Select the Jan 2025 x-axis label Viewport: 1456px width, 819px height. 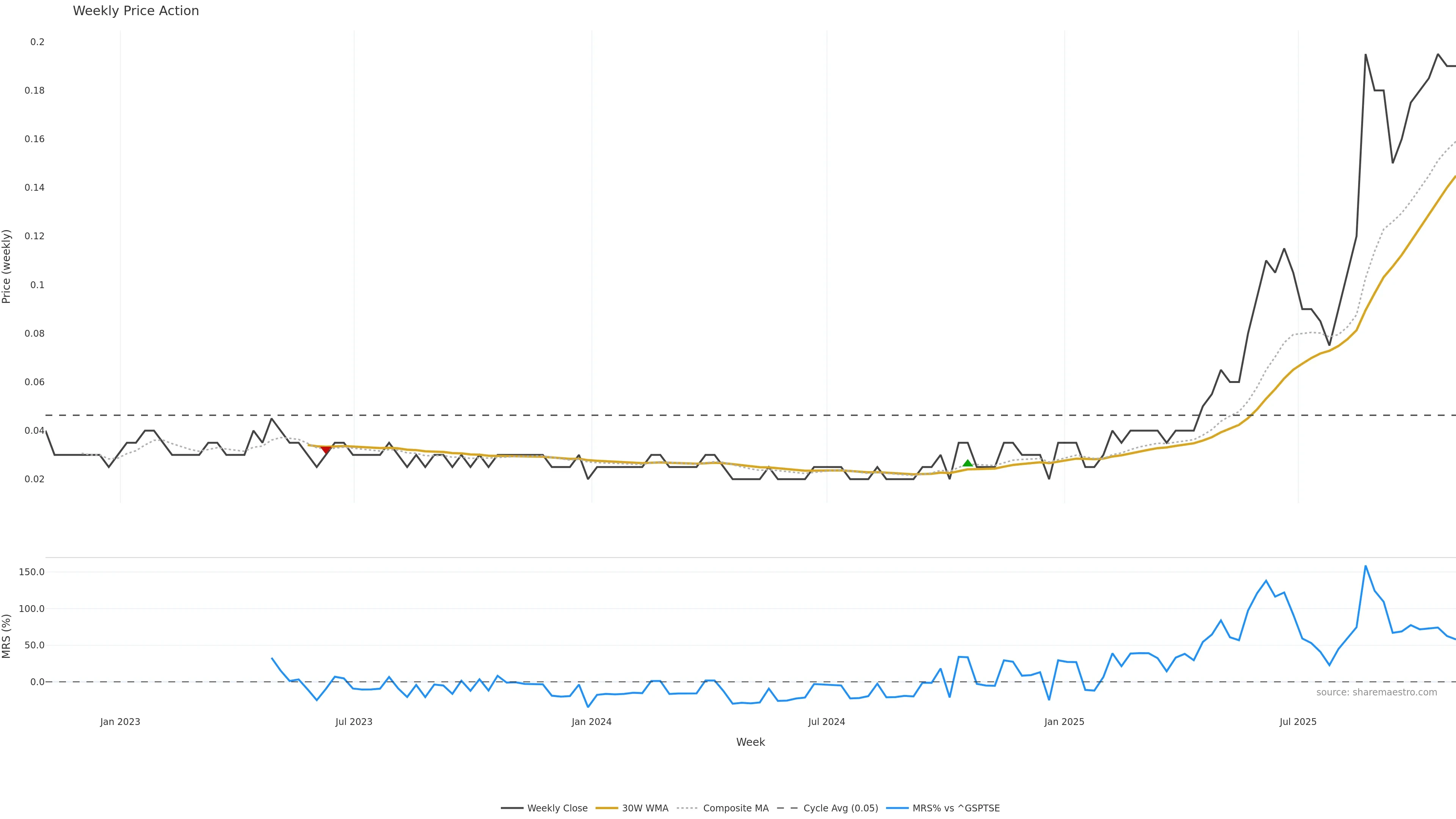(x=1064, y=722)
